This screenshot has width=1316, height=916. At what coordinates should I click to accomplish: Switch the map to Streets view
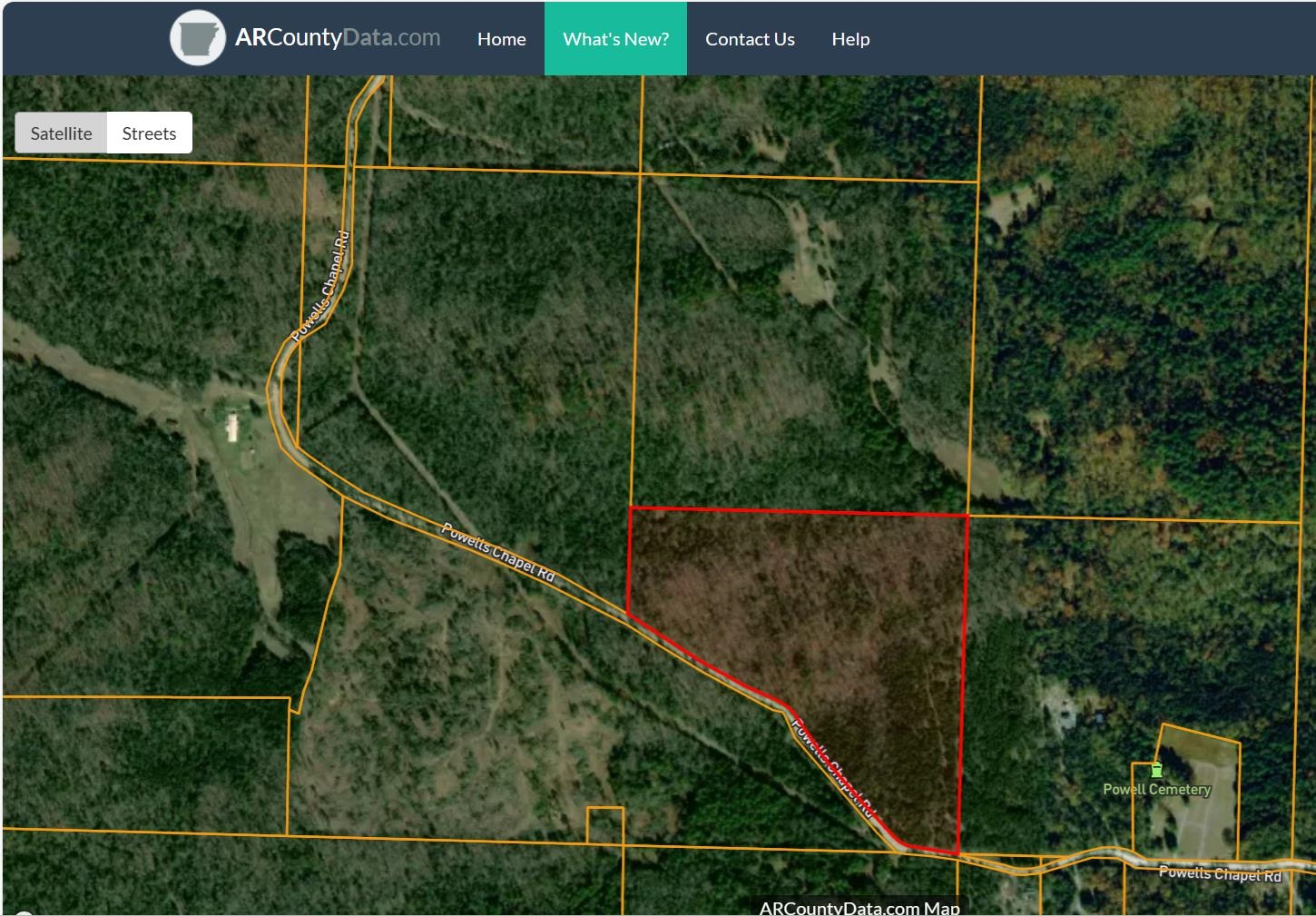[149, 133]
